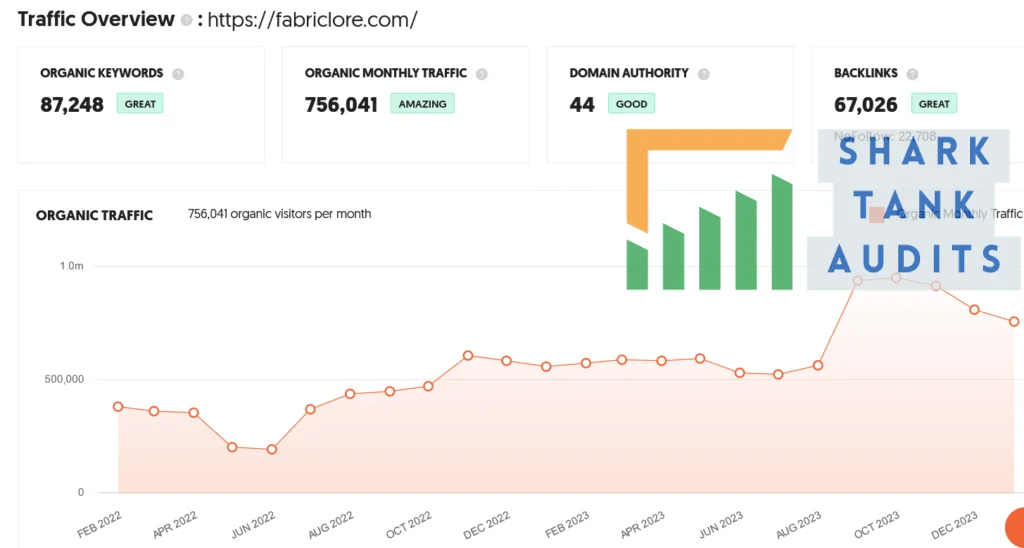Click the Backlinks value 67,026
1024x548 pixels.
866,105
